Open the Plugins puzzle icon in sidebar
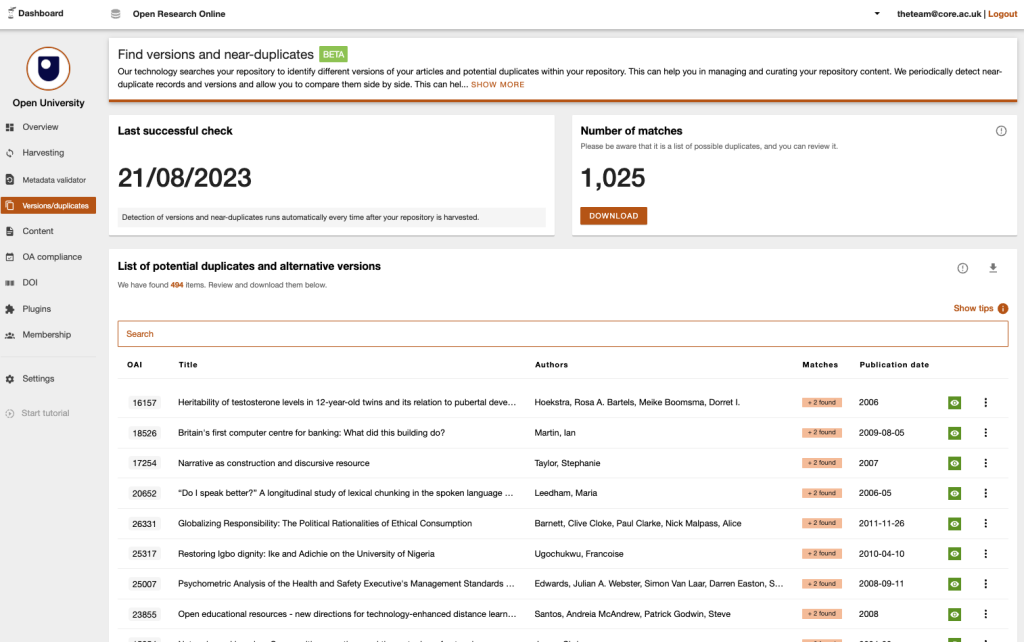This screenshot has width=1024, height=642. pos(10,309)
